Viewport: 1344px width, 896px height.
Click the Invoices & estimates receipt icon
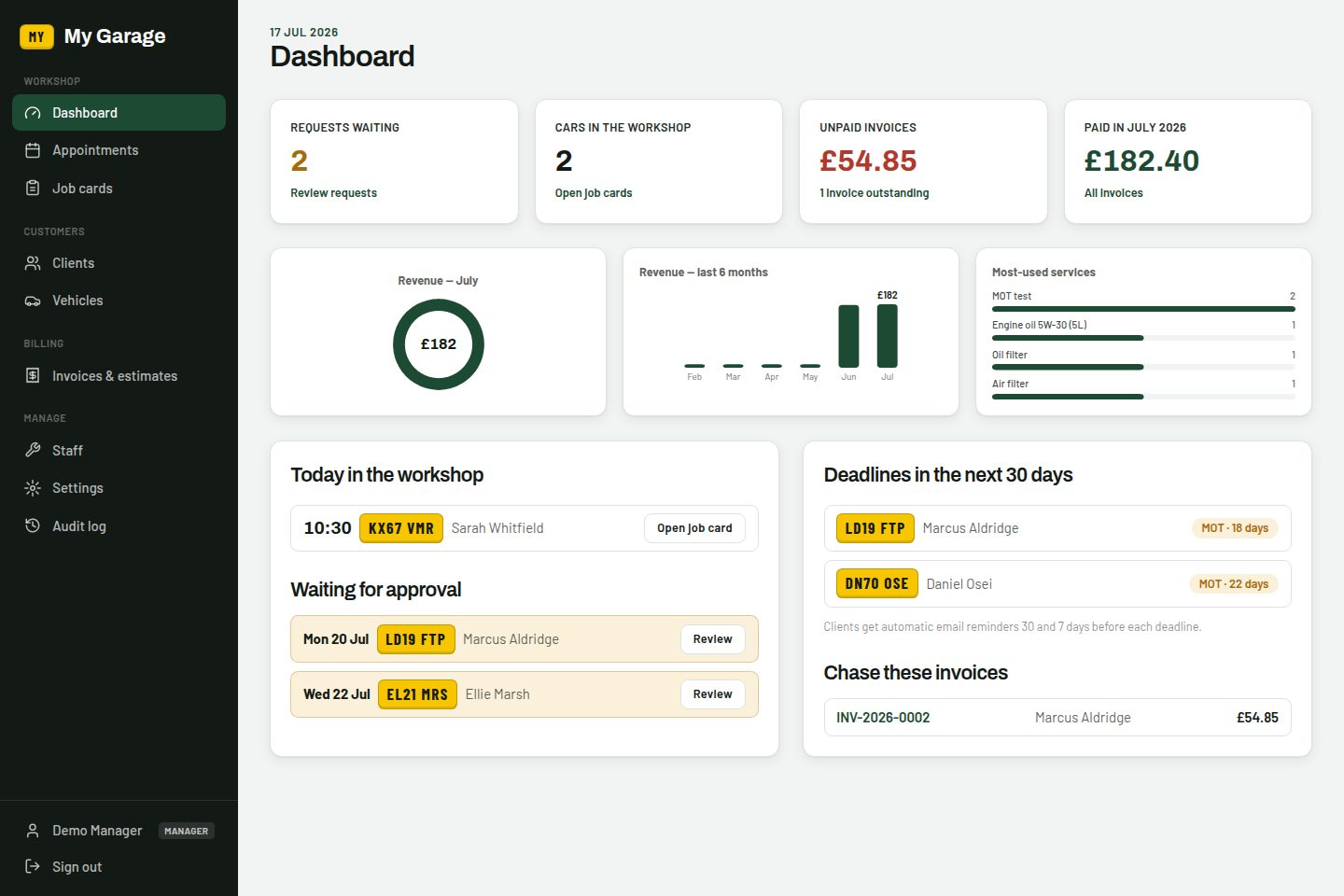pos(33,376)
